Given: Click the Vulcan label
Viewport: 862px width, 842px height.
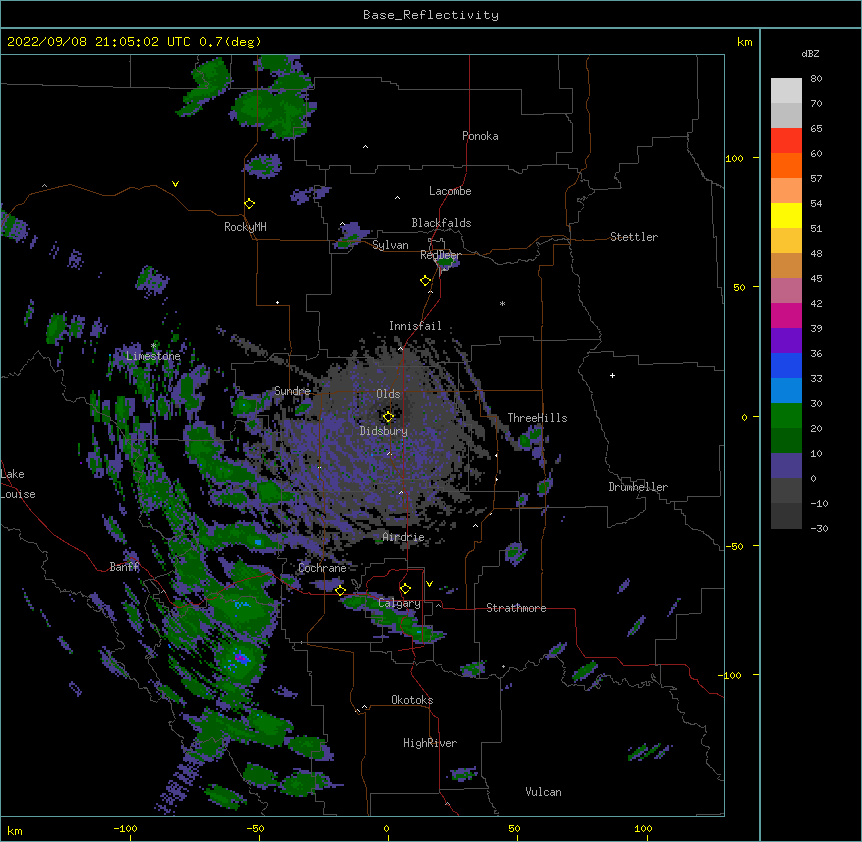Looking at the screenshot, I should 543,792.
